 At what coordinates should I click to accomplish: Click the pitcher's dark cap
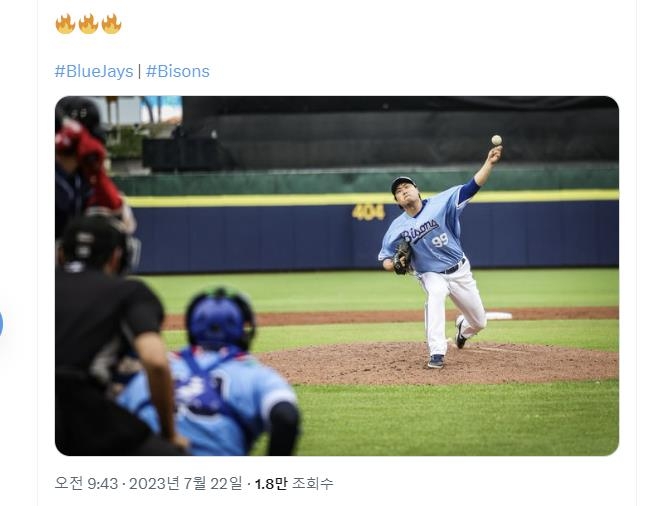(403, 183)
